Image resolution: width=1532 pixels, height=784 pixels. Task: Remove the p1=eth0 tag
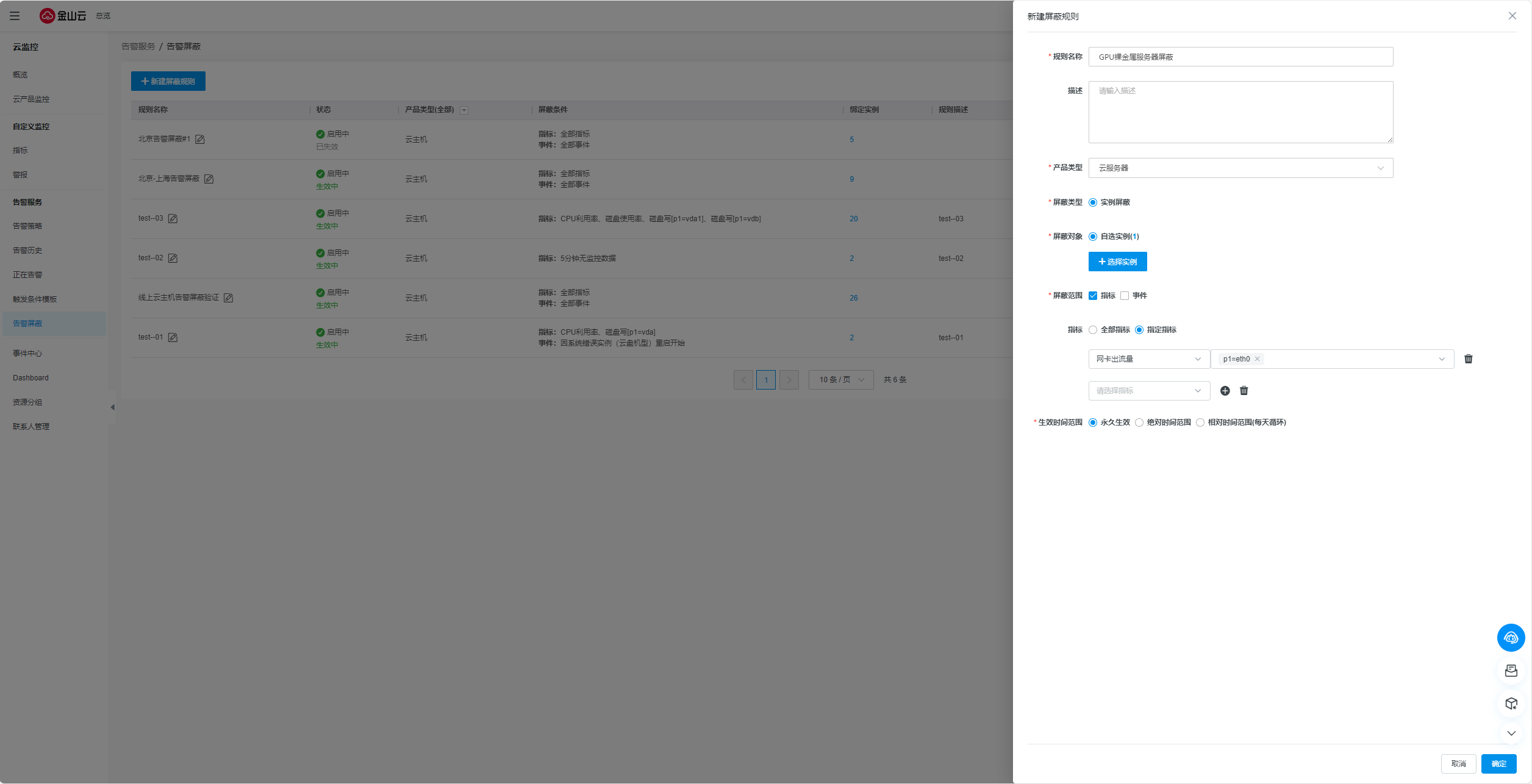click(x=1257, y=359)
